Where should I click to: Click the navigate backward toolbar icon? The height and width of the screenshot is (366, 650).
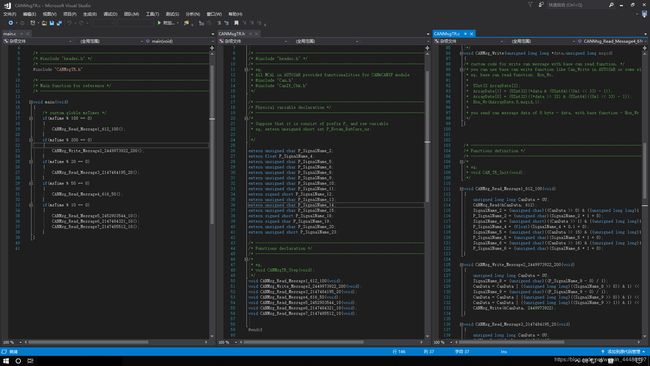[x=10, y=23]
